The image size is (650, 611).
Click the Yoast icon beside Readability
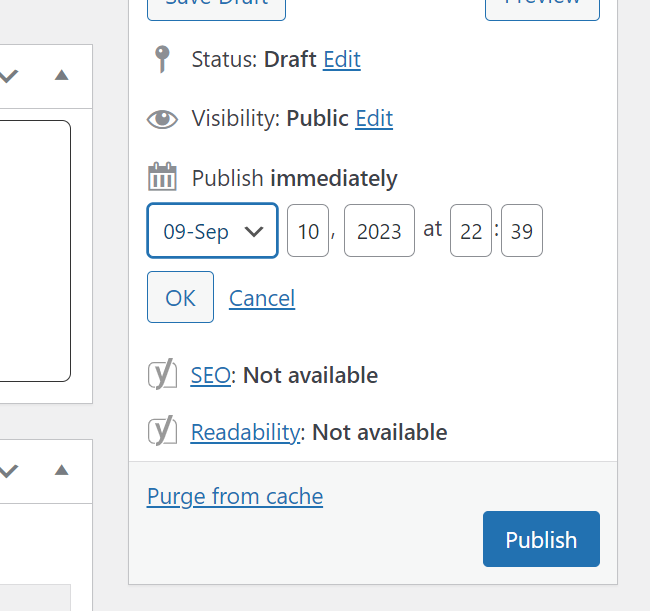click(x=162, y=431)
